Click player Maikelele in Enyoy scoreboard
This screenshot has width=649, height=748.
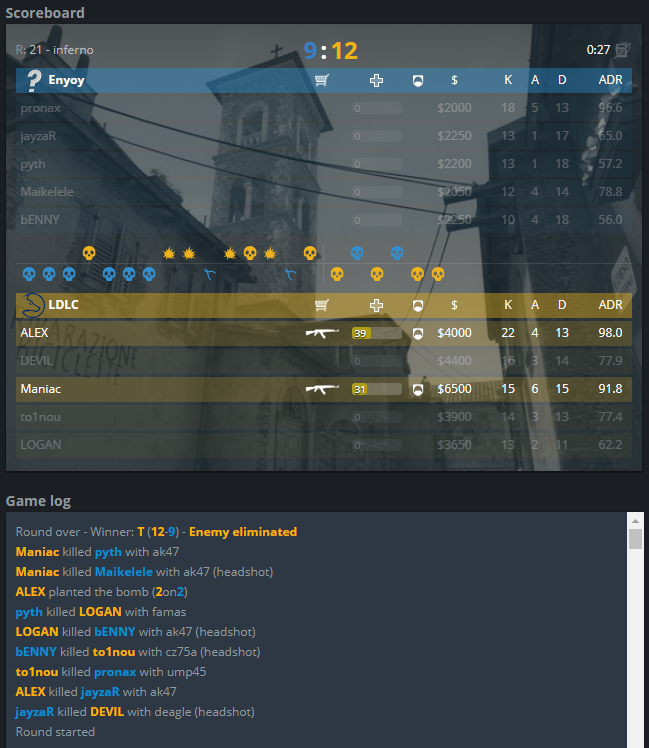click(x=47, y=192)
